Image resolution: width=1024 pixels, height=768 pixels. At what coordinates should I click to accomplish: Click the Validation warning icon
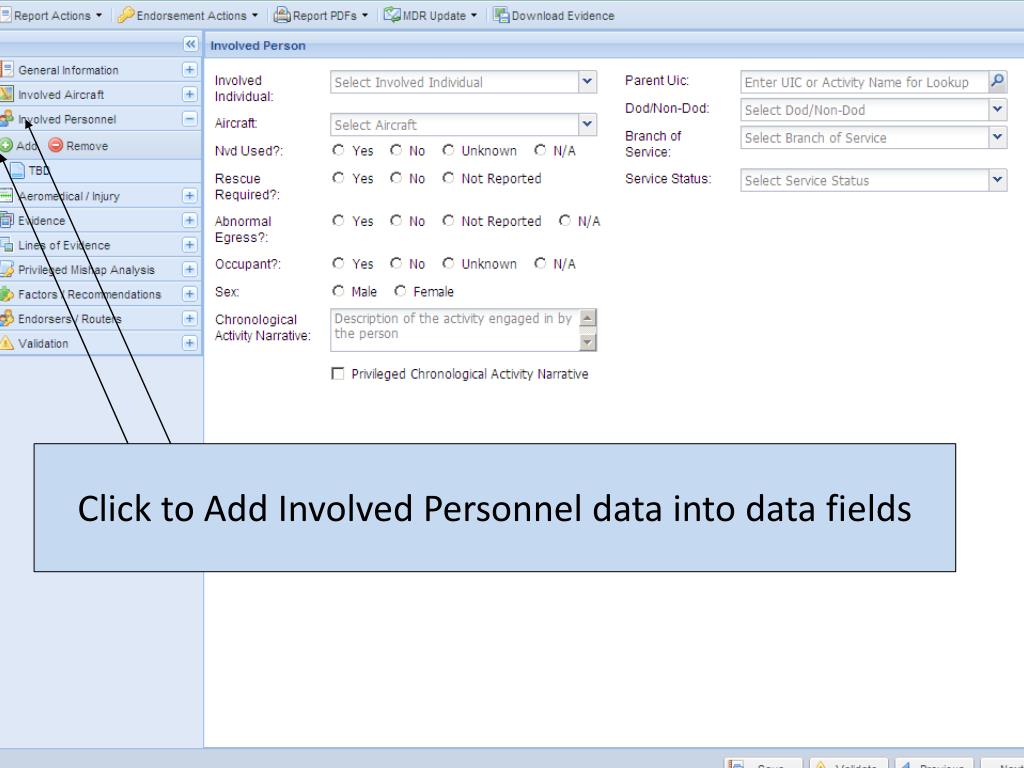tap(7, 343)
